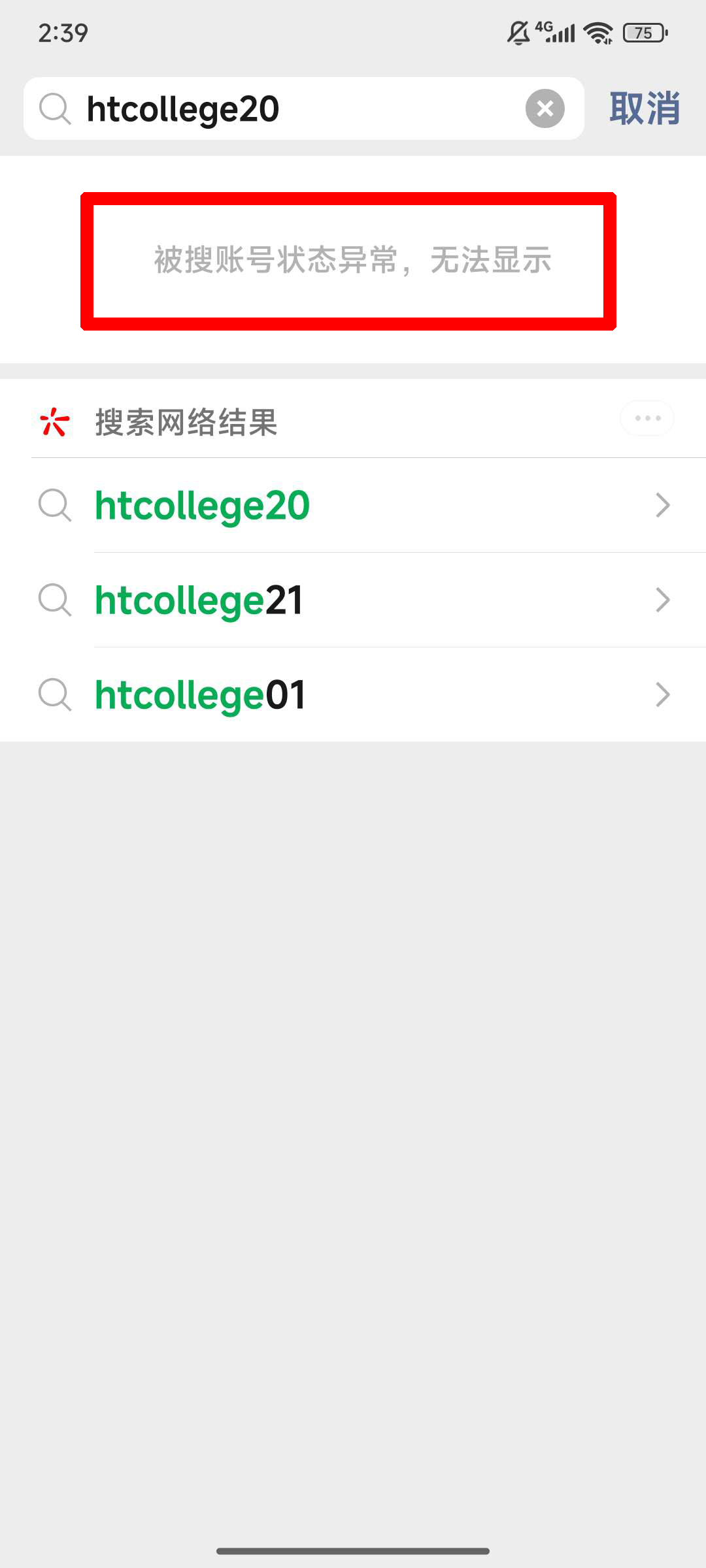The height and width of the screenshot is (1568, 706).
Task: Tap magnifier icon beside htcollege21 suggestion
Action: [x=55, y=600]
